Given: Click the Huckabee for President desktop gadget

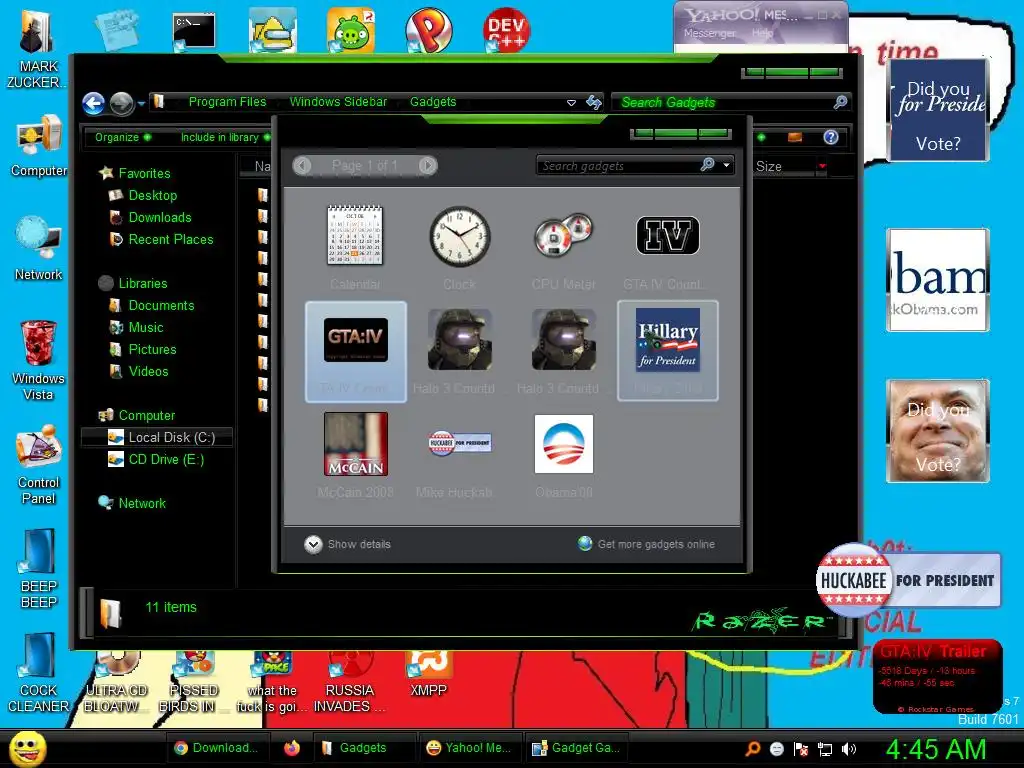Looking at the screenshot, I should point(908,581).
